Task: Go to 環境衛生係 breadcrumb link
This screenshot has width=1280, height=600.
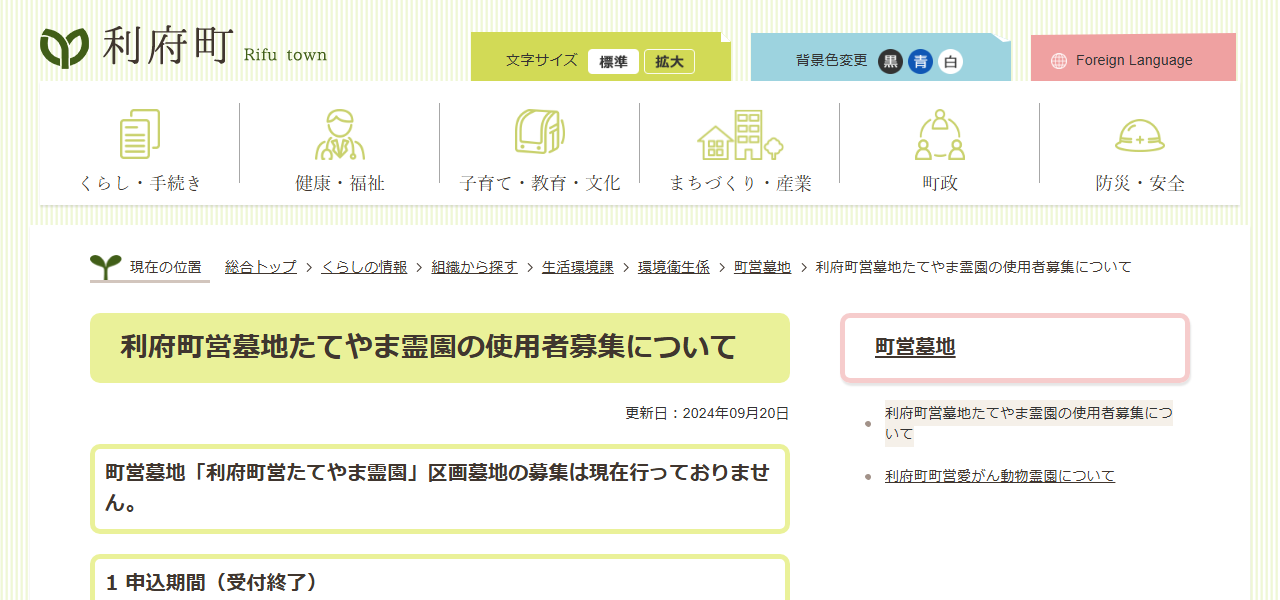Action: pyautogui.click(x=674, y=267)
